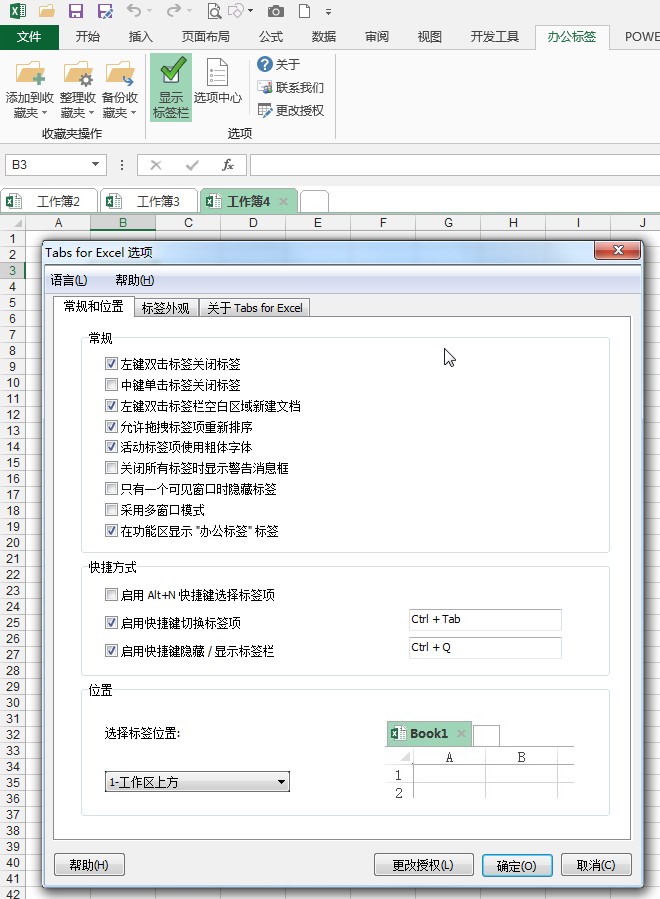This screenshot has height=899, width=660.
Task: Click the formula bar Cancel X icon
Action: (155, 165)
